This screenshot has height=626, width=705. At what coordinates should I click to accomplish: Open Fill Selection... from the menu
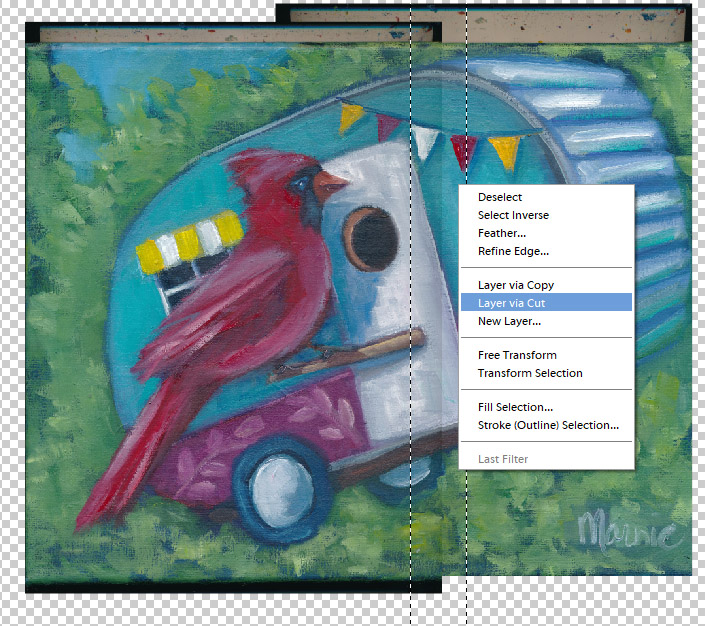tap(515, 407)
